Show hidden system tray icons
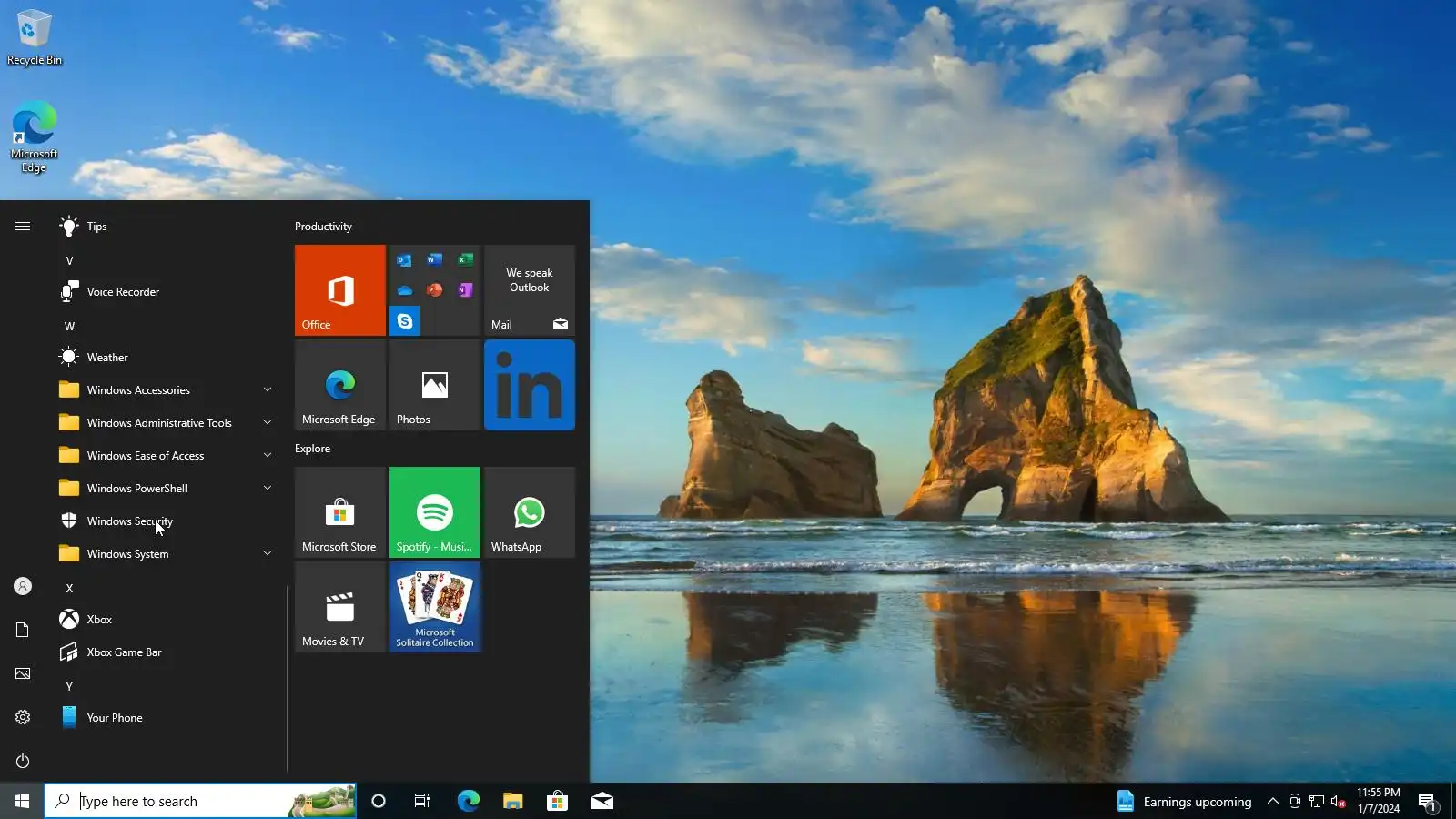This screenshot has height=819, width=1456. click(x=1273, y=802)
